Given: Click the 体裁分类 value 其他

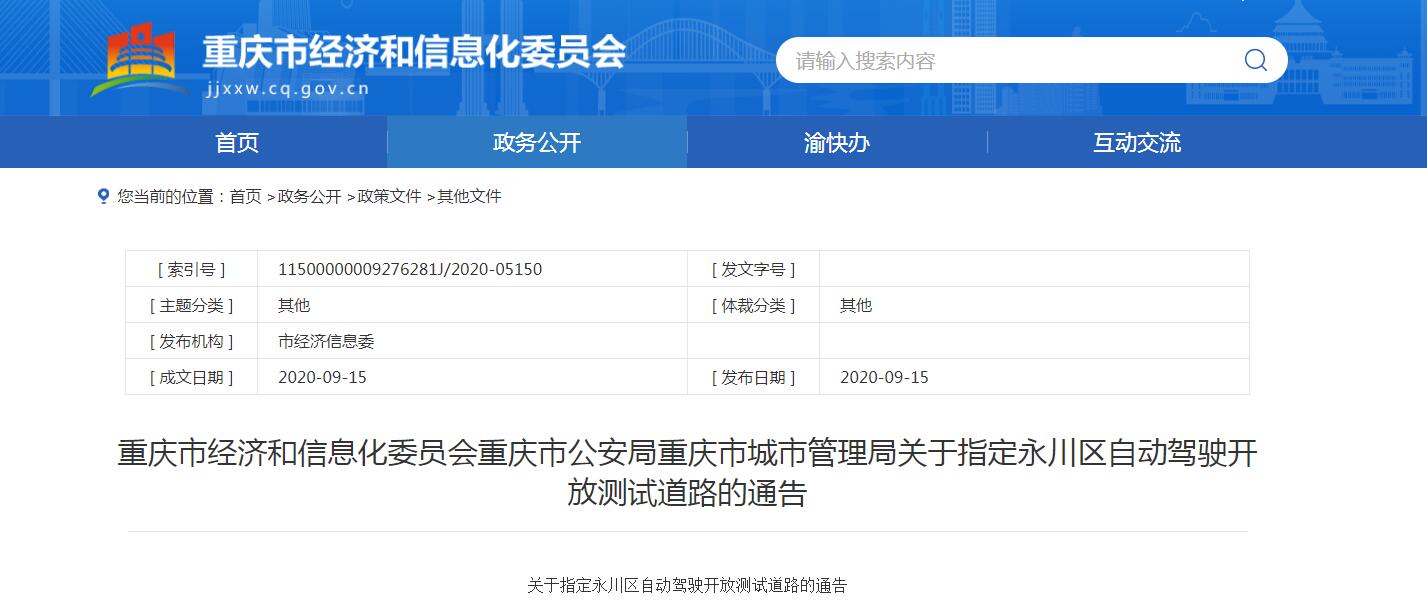Looking at the screenshot, I should click(856, 305).
